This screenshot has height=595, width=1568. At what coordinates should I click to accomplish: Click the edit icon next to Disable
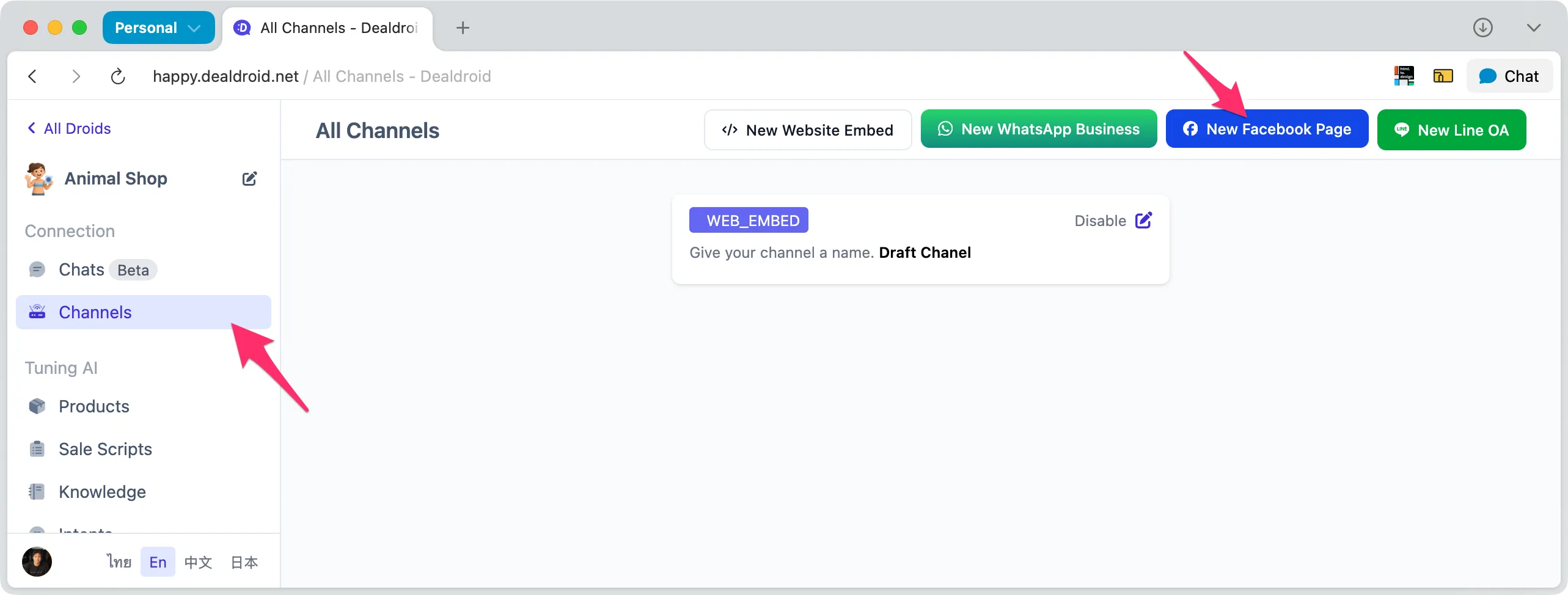click(x=1144, y=220)
